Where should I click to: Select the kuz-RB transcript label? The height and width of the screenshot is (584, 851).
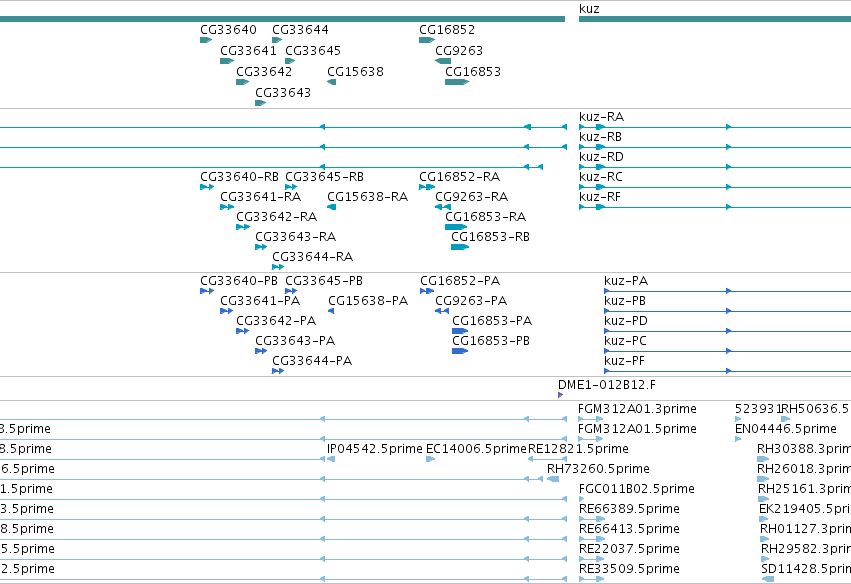pyautogui.click(x=600, y=137)
